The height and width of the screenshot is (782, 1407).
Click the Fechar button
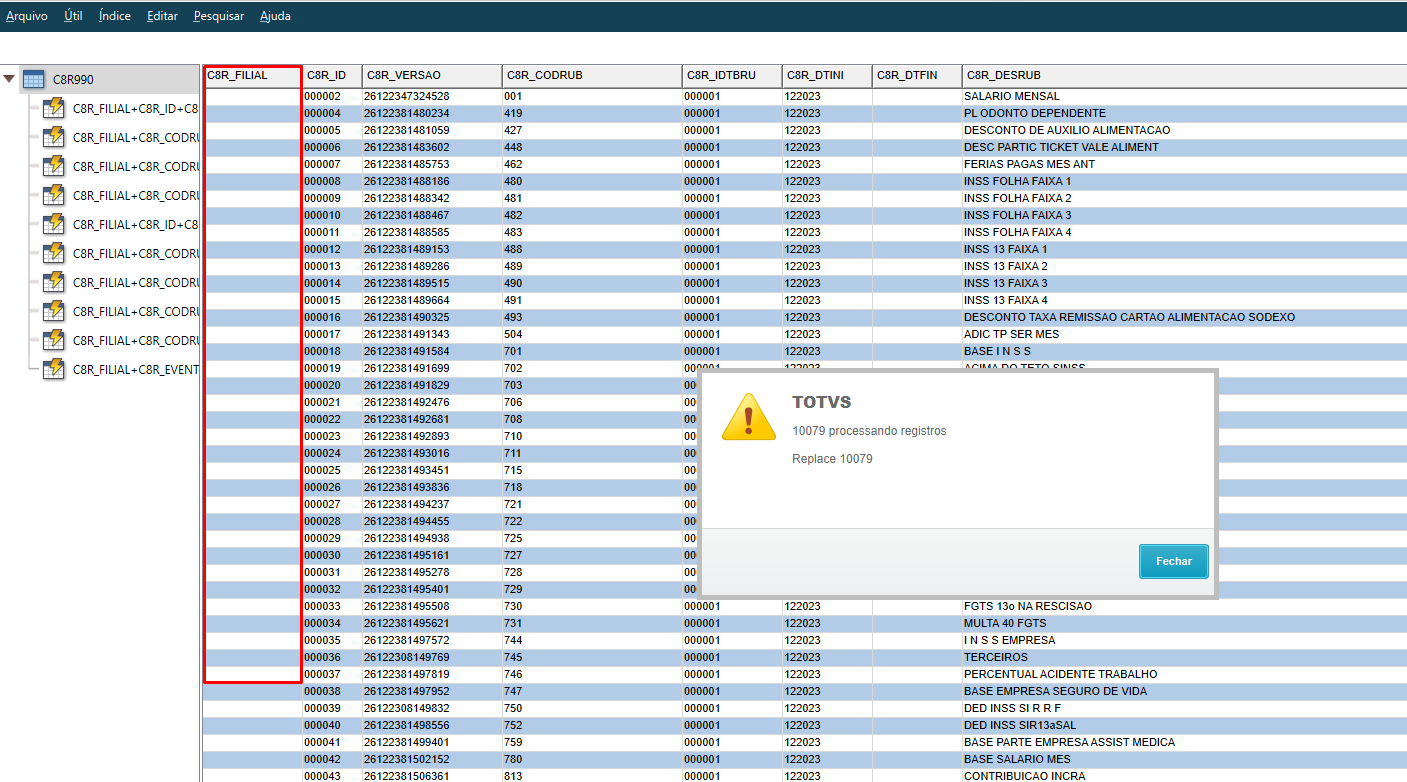(1174, 561)
